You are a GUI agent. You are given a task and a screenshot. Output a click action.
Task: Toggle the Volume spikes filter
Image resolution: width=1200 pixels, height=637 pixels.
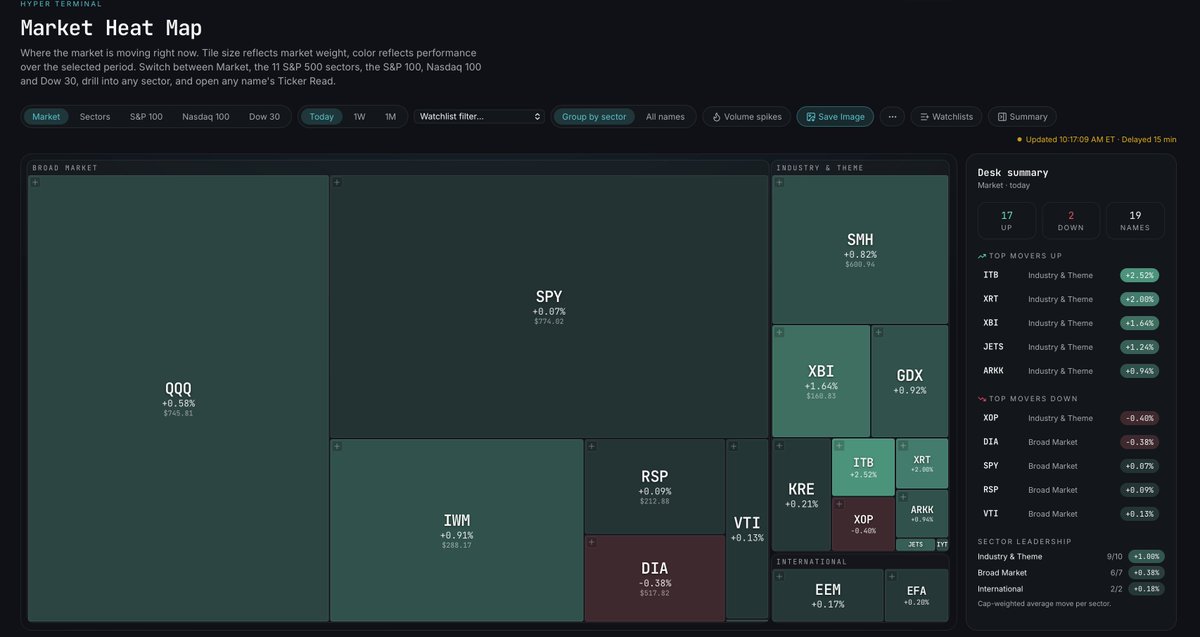tap(746, 117)
